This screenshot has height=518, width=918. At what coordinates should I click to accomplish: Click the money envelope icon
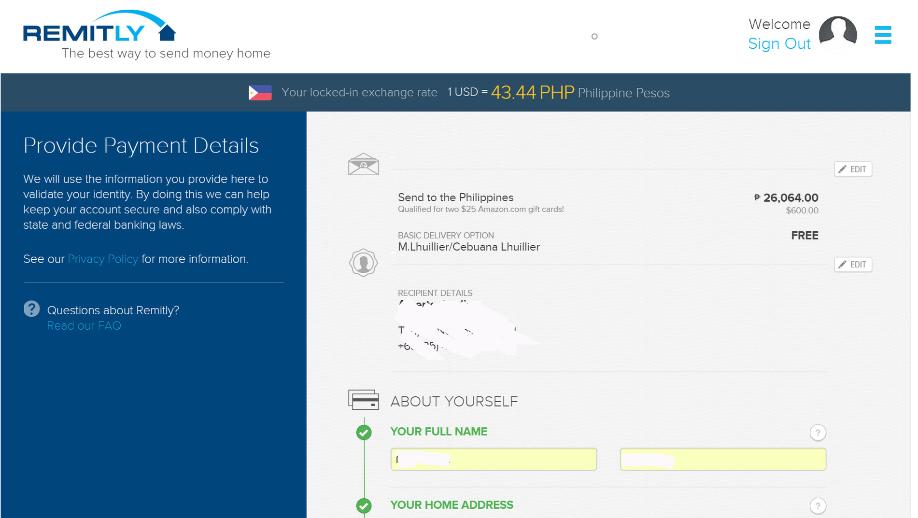[363, 164]
